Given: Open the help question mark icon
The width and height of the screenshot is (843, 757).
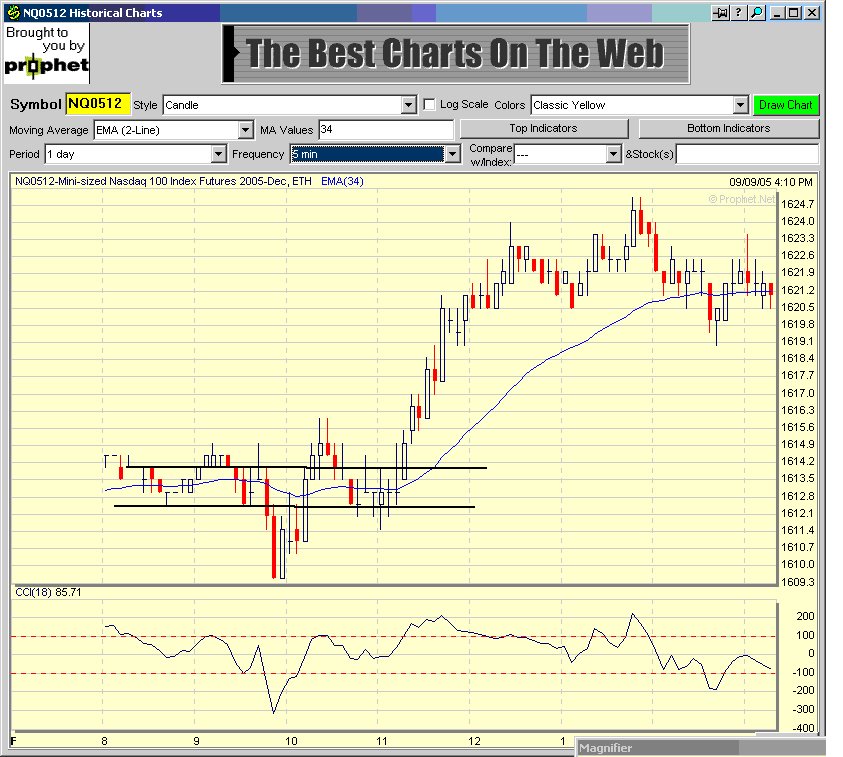Looking at the screenshot, I should tap(739, 13).
